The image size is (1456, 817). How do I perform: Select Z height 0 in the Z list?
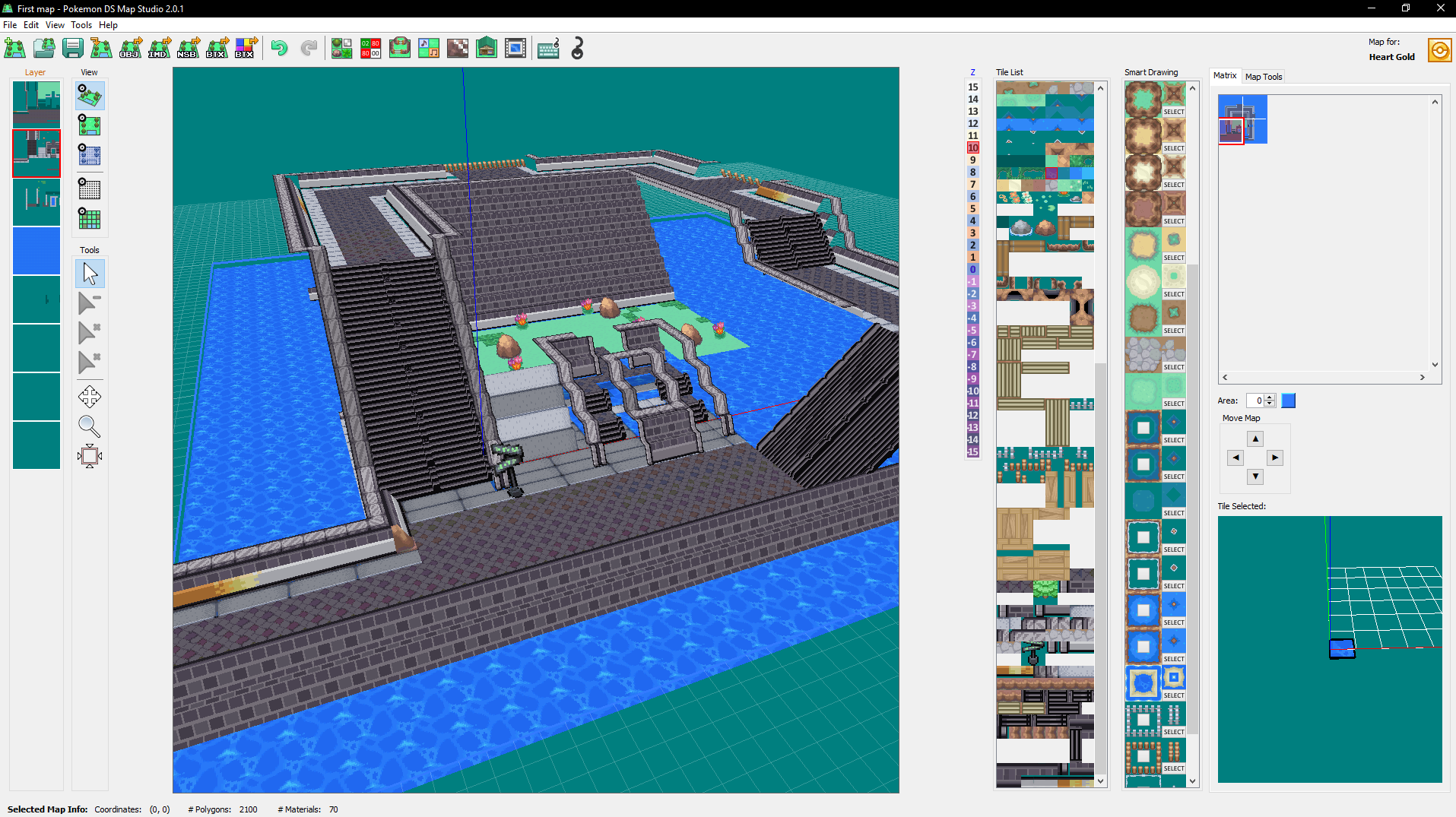pos(972,269)
